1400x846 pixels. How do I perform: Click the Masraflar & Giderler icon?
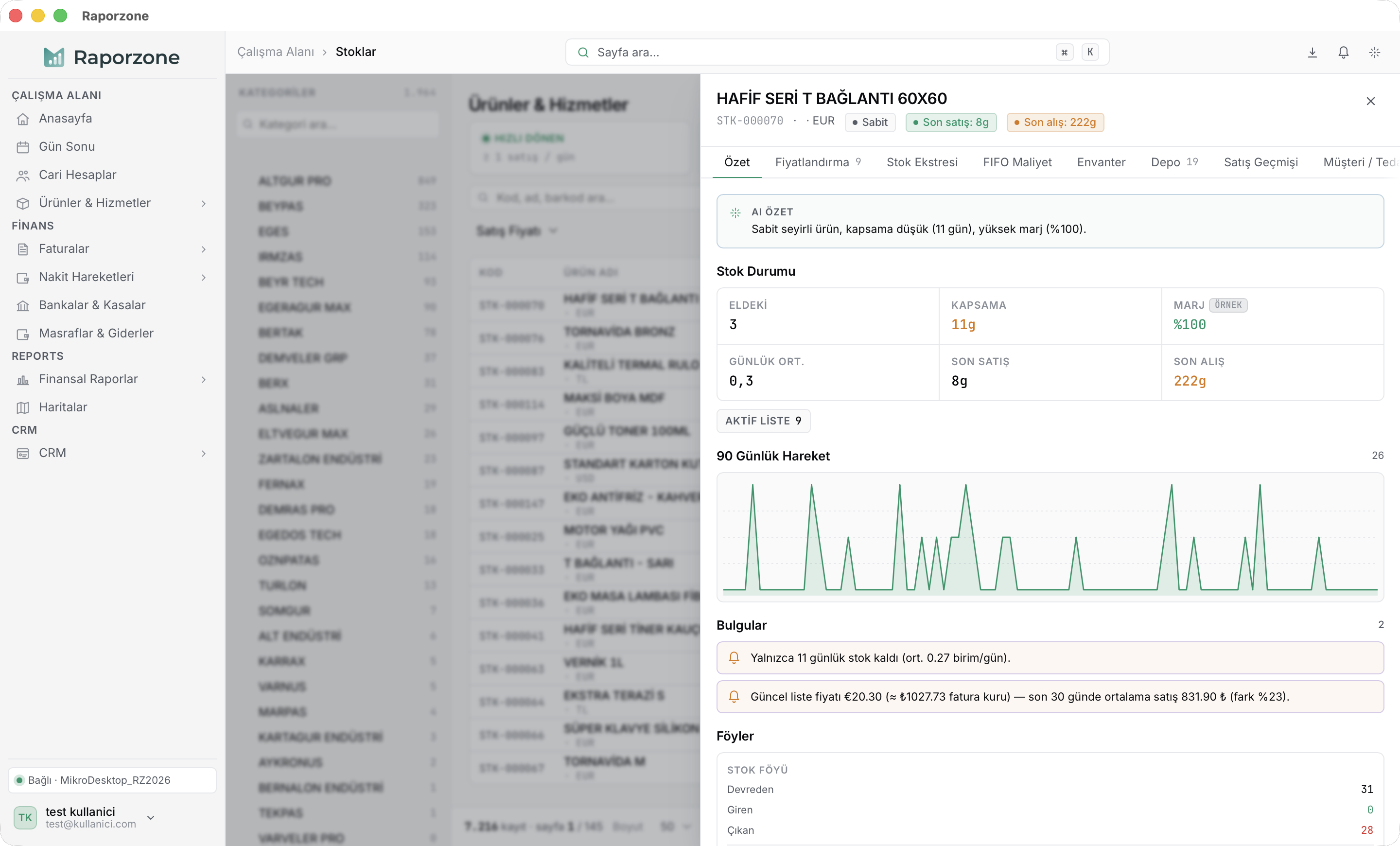click(23, 334)
